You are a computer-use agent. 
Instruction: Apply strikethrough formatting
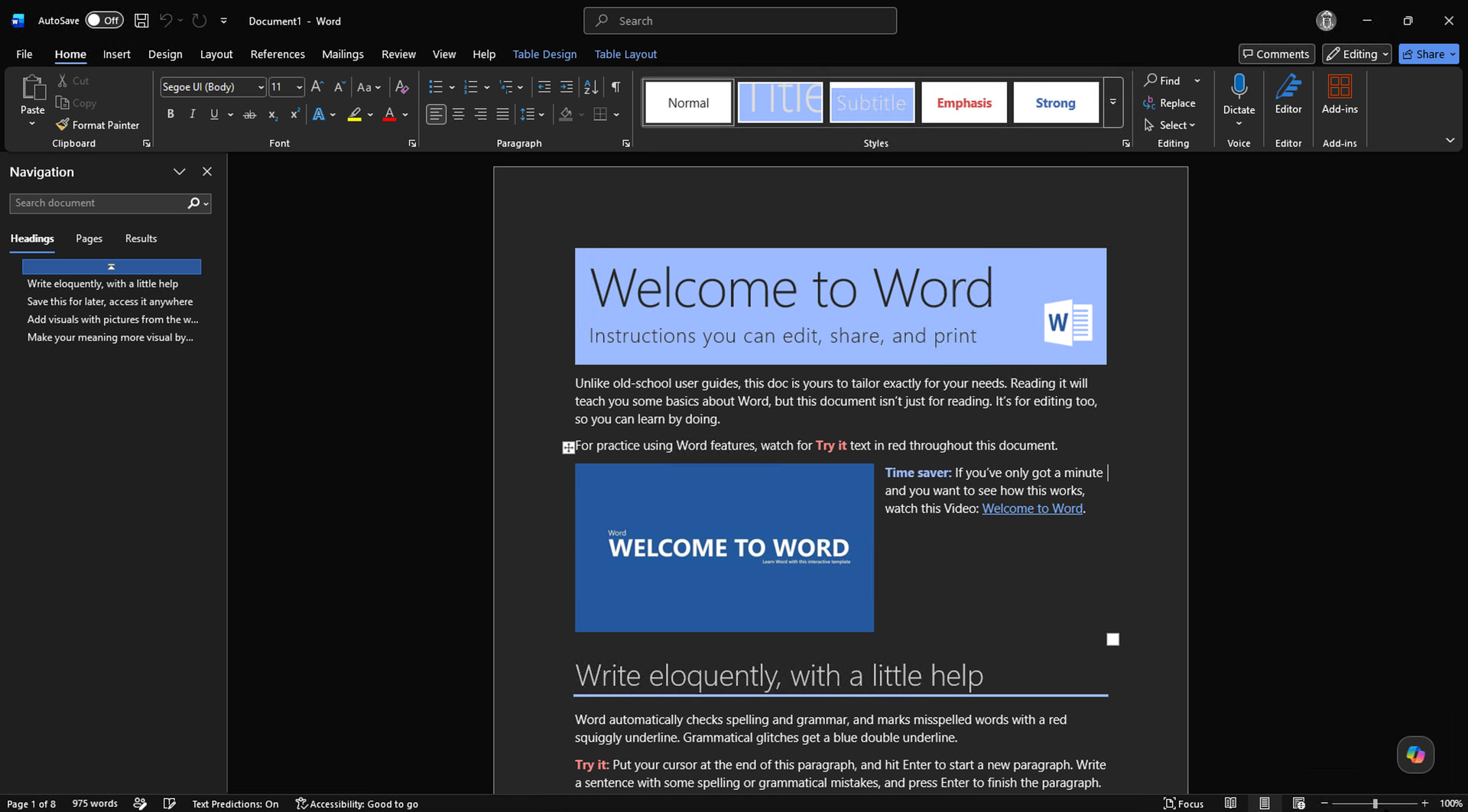click(x=249, y=115)
